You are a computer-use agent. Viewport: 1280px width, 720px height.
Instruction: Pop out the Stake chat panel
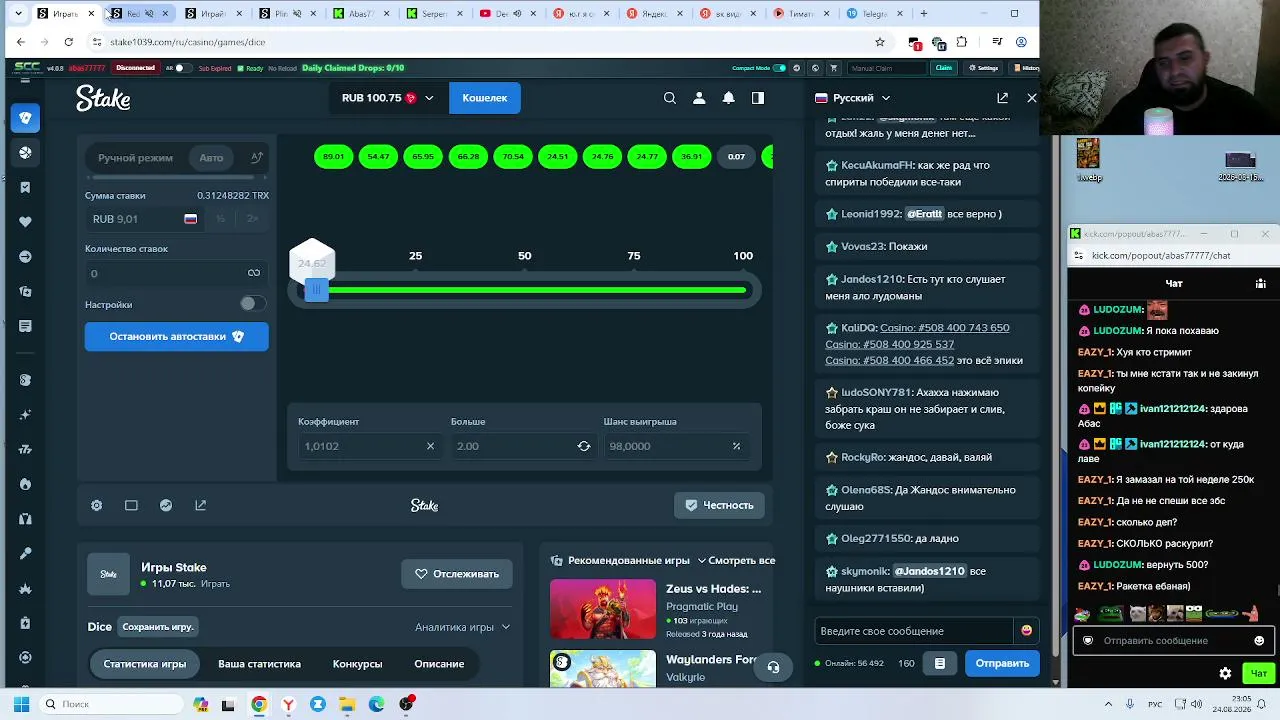pyautogui.click(x=1002, y=98)
